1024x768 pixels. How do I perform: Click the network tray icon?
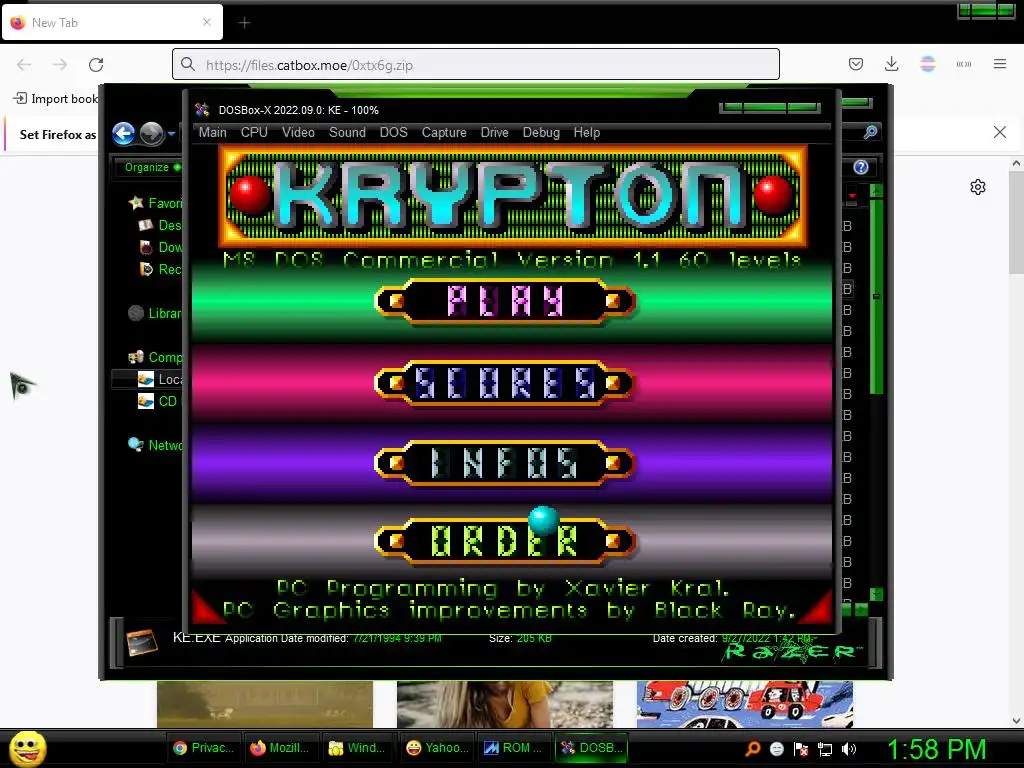click(x=825, y=748)
